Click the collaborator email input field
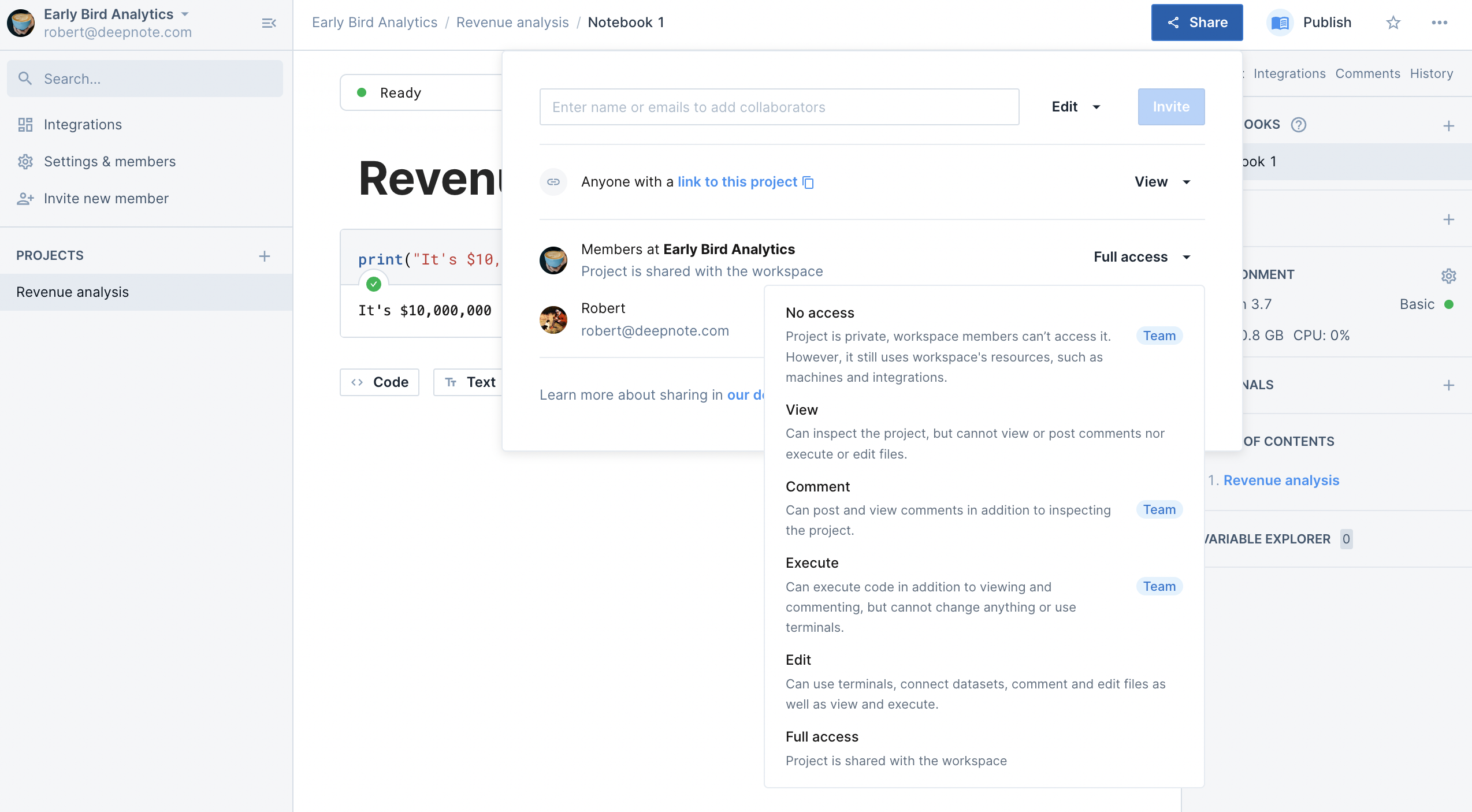The width and height of the screenshot is (1472, 812). [779, 107]
